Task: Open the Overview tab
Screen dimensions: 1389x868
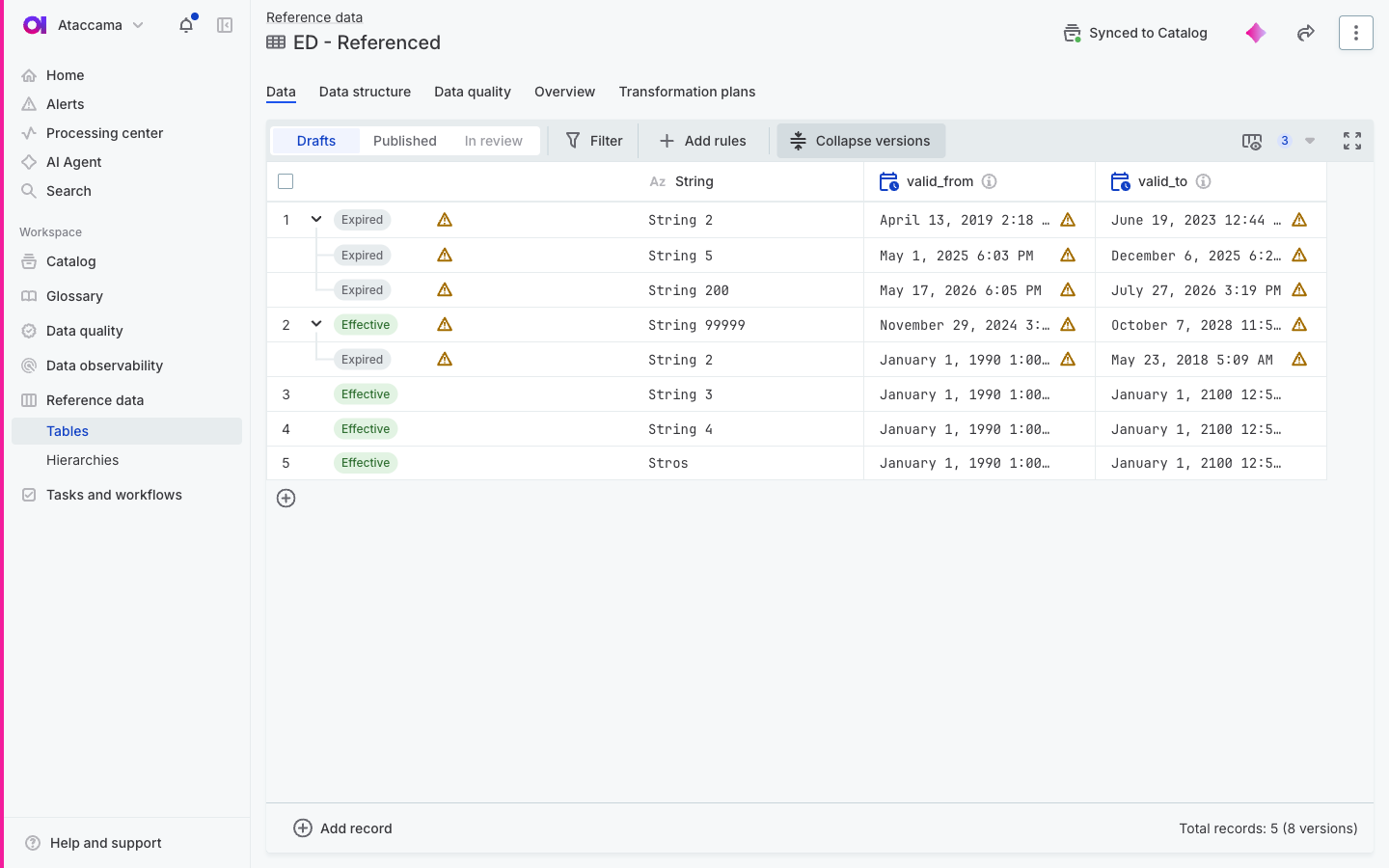Action: (564, 92)
